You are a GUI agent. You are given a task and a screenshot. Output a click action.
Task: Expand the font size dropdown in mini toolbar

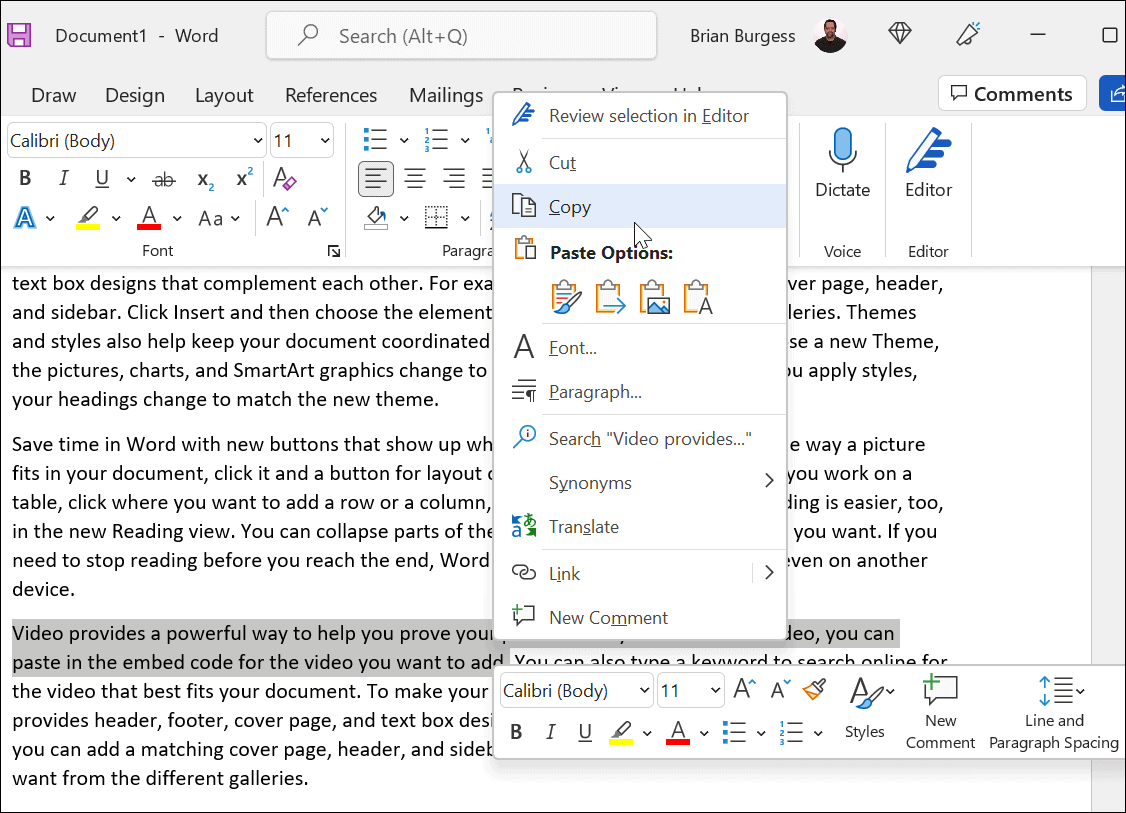715,691
